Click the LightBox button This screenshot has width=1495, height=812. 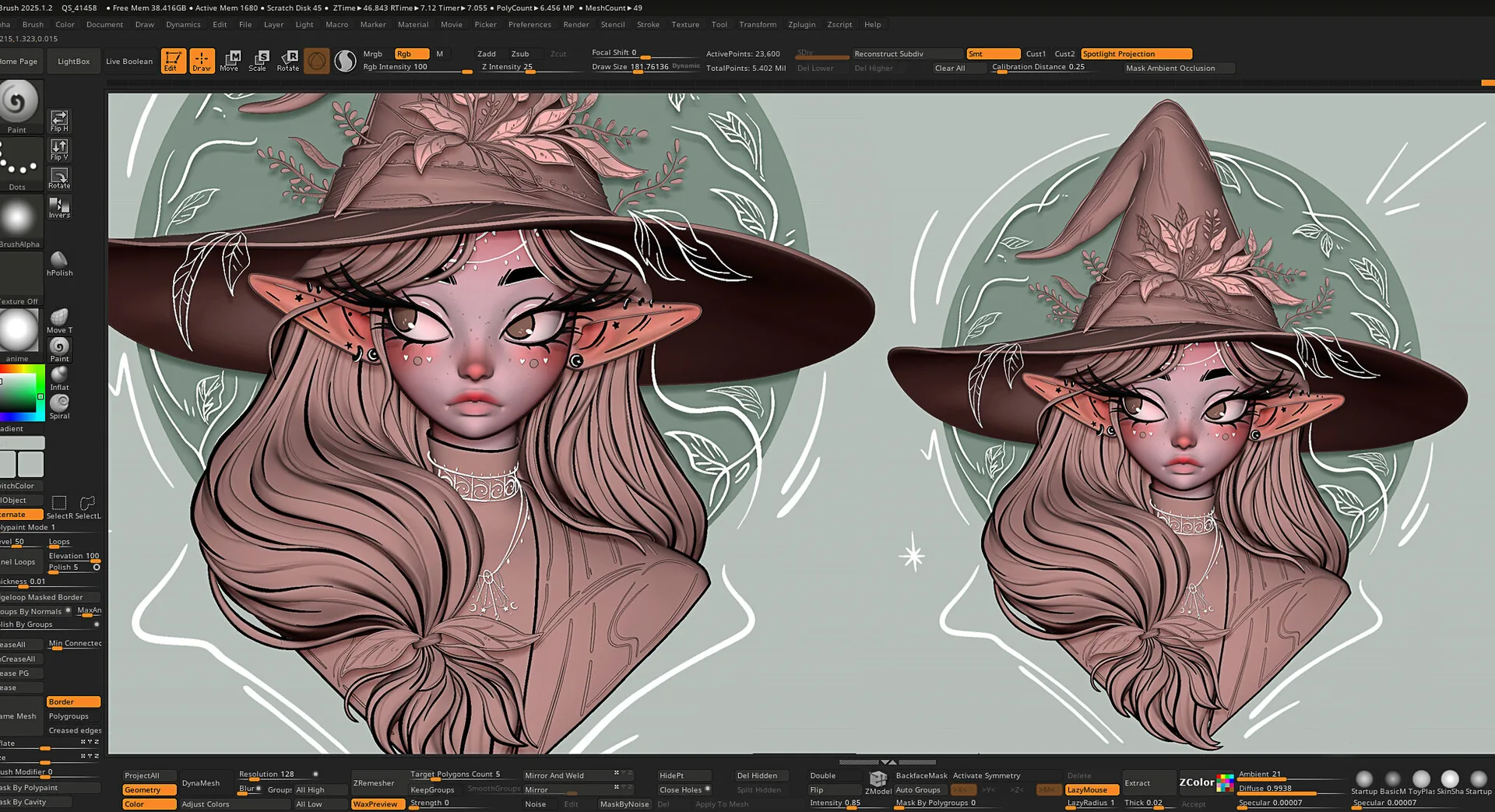click(x=74, y=62)
